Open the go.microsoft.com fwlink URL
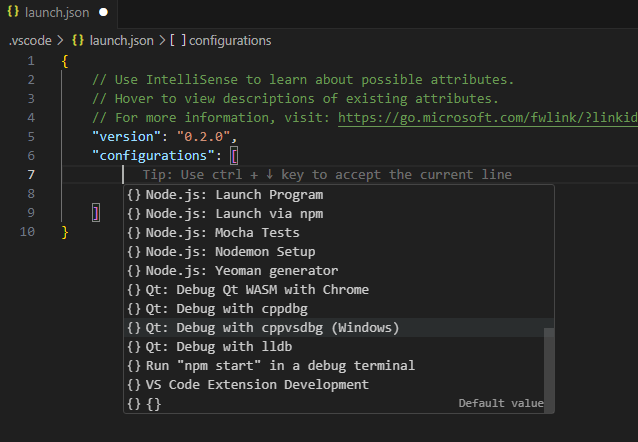Viewport: 638px width, 442px height. click(488, 118)
